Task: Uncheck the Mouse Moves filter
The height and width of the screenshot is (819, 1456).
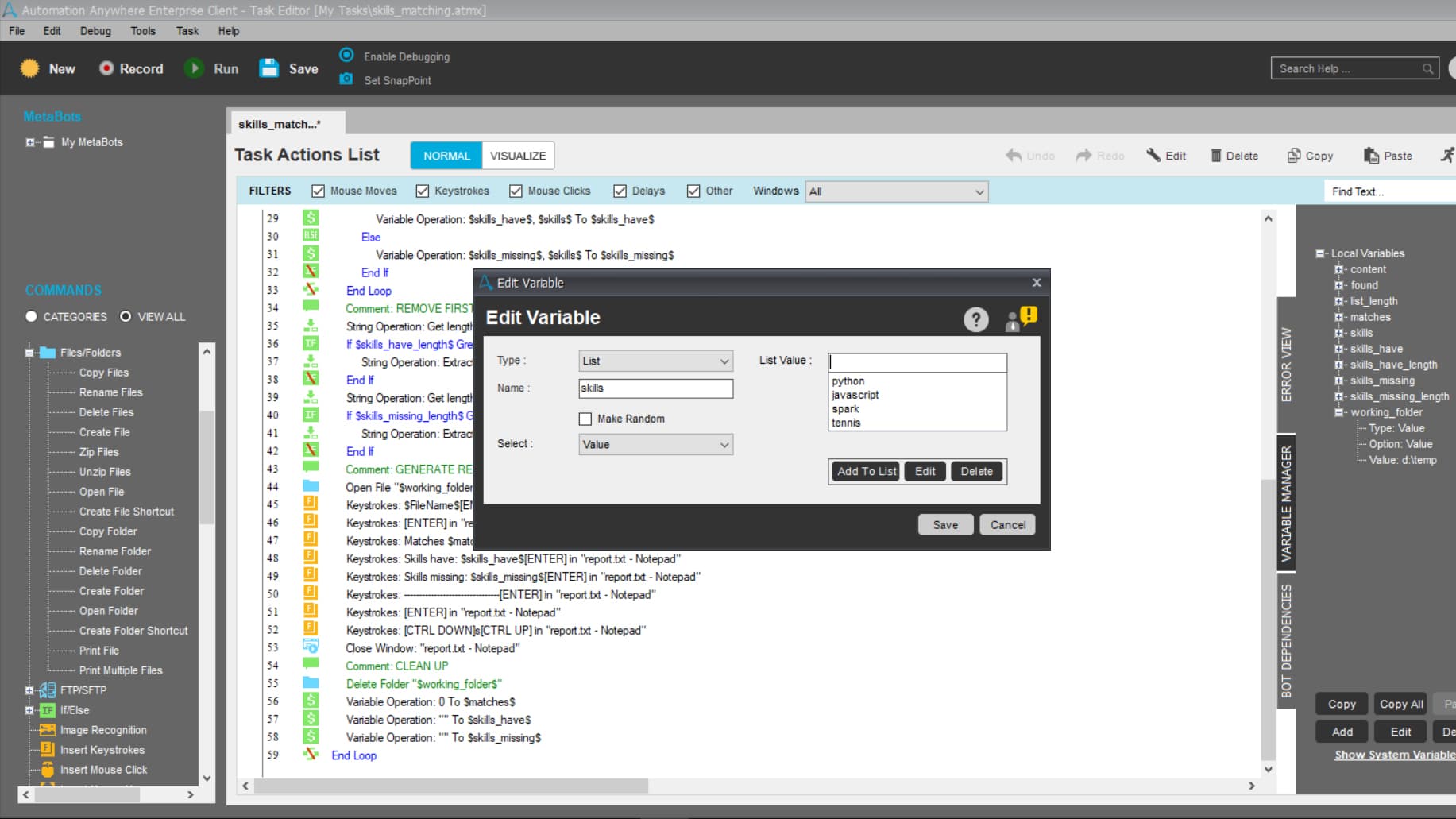Action: click(x=319, y=191)
